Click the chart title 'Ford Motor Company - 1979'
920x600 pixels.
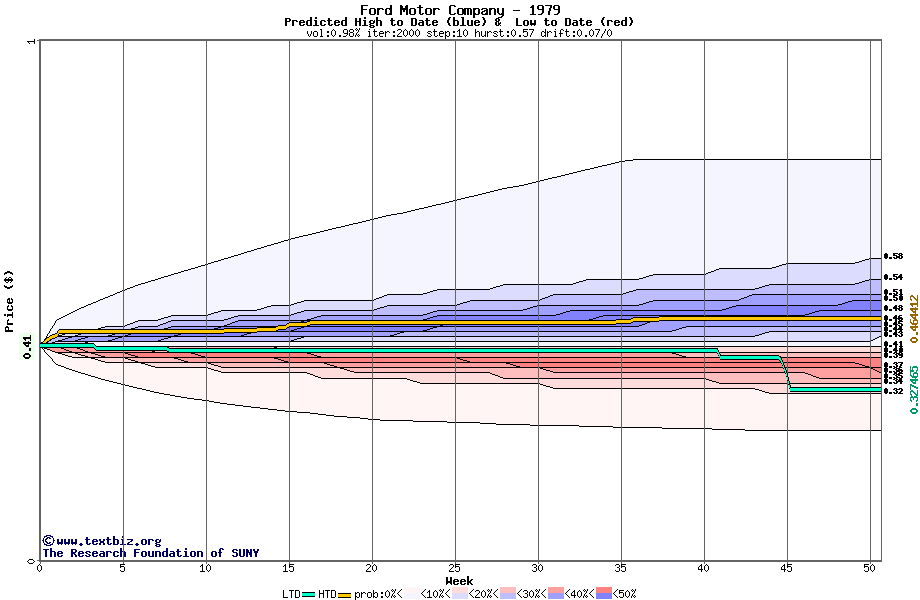click(460, 10)
